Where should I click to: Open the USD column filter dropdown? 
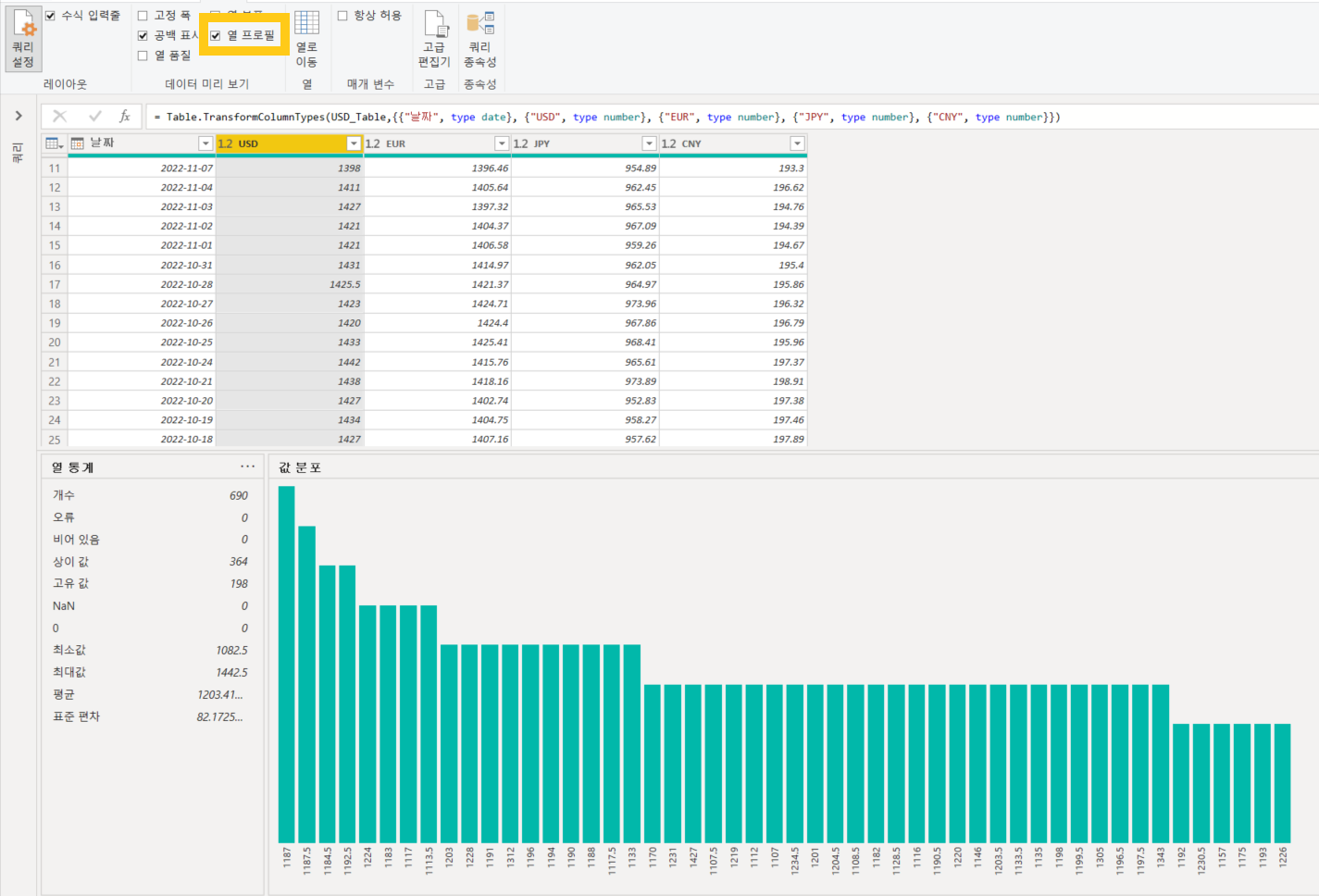(x=354, y=143)
